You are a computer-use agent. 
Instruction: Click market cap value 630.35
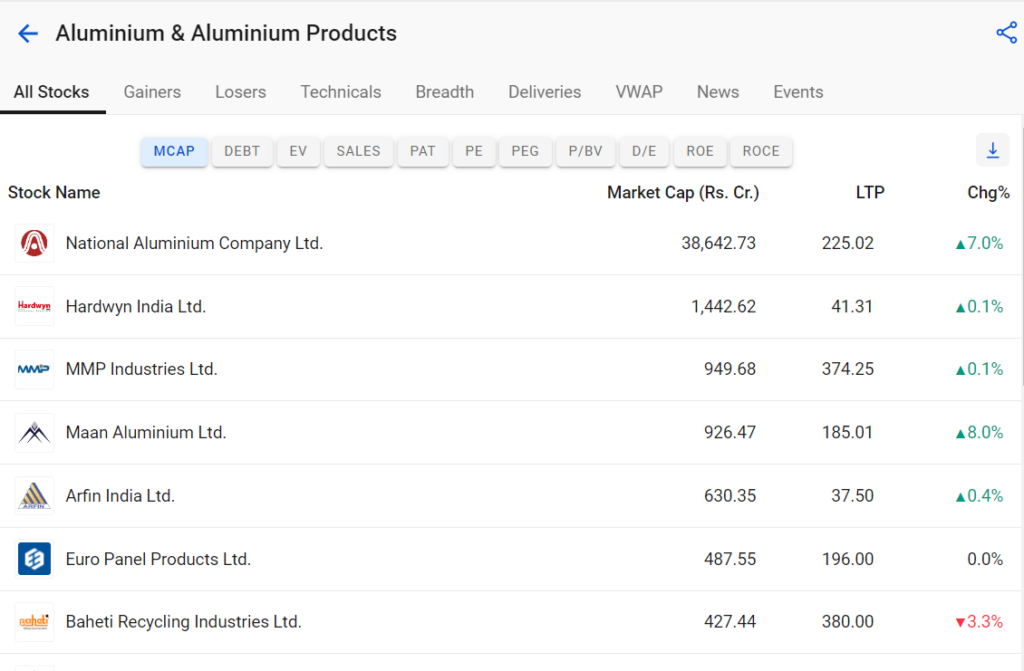729,496
